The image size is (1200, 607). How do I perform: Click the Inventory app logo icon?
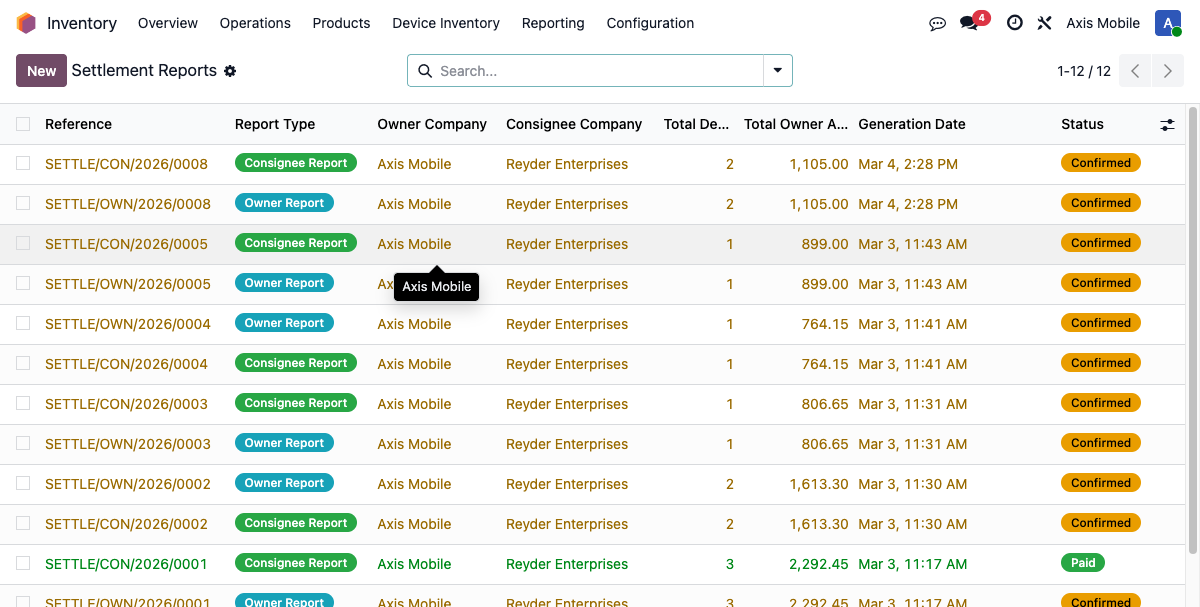[x=26, y=23]
